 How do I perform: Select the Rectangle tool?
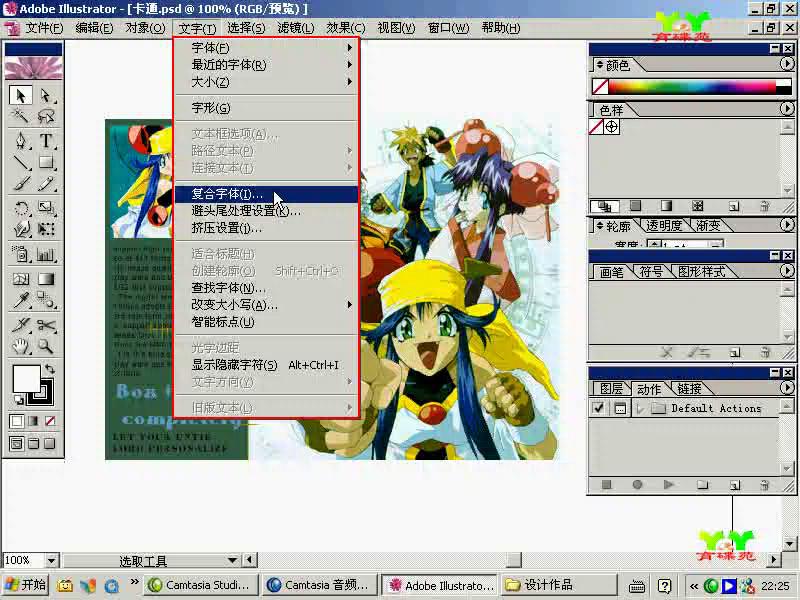click(x=46, y=162)
